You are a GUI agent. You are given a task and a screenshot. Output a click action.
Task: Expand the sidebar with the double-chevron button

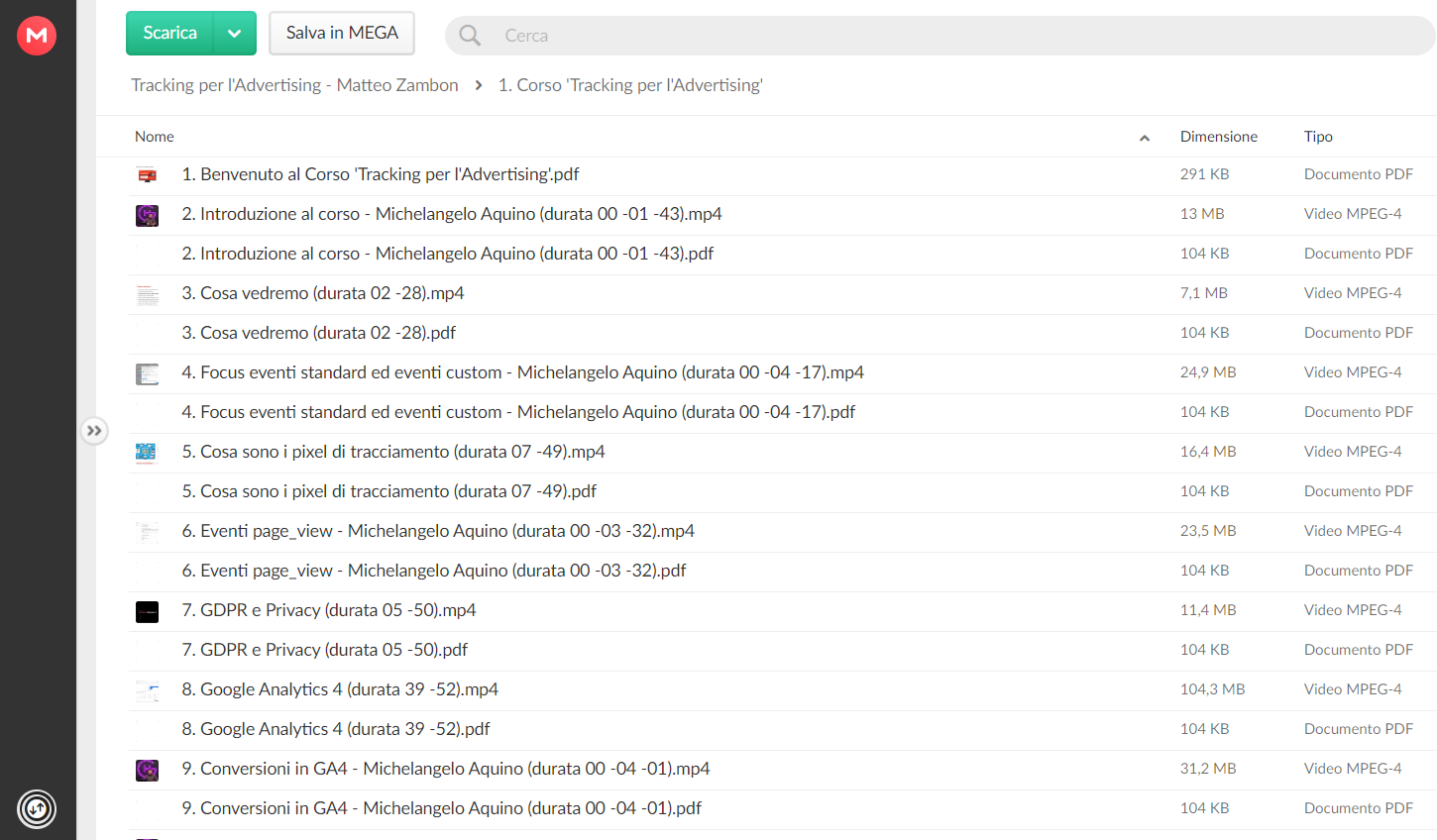click(x=94, y=431)
